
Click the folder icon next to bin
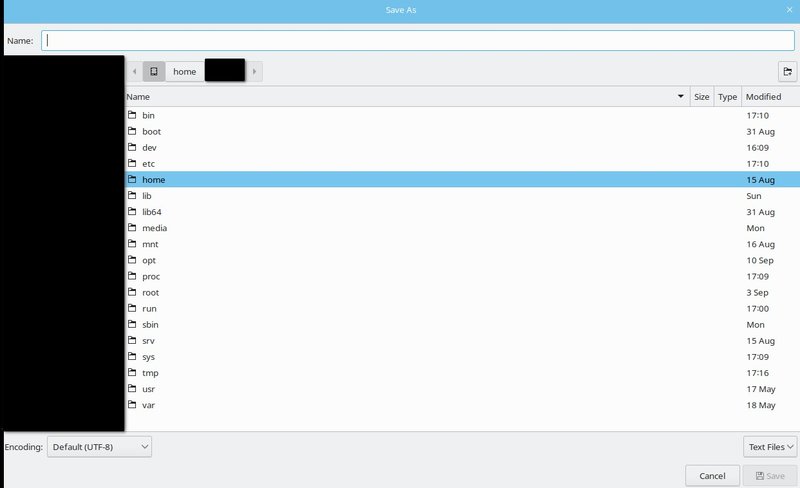[132, 115]
